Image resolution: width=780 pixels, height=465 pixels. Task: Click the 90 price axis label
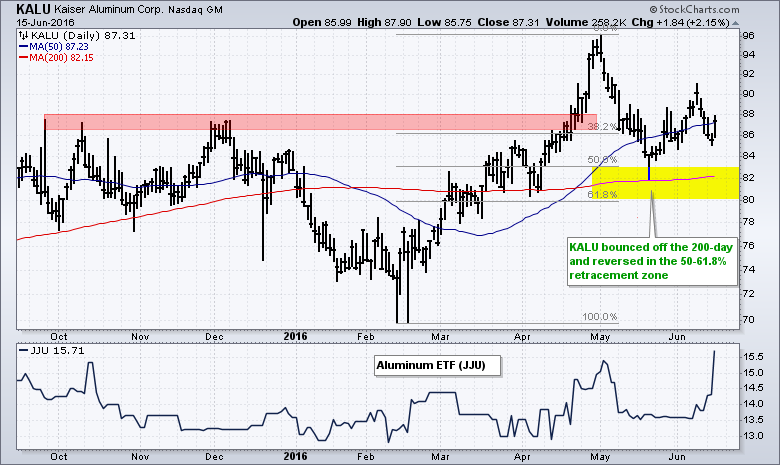[x=748, y=94]
